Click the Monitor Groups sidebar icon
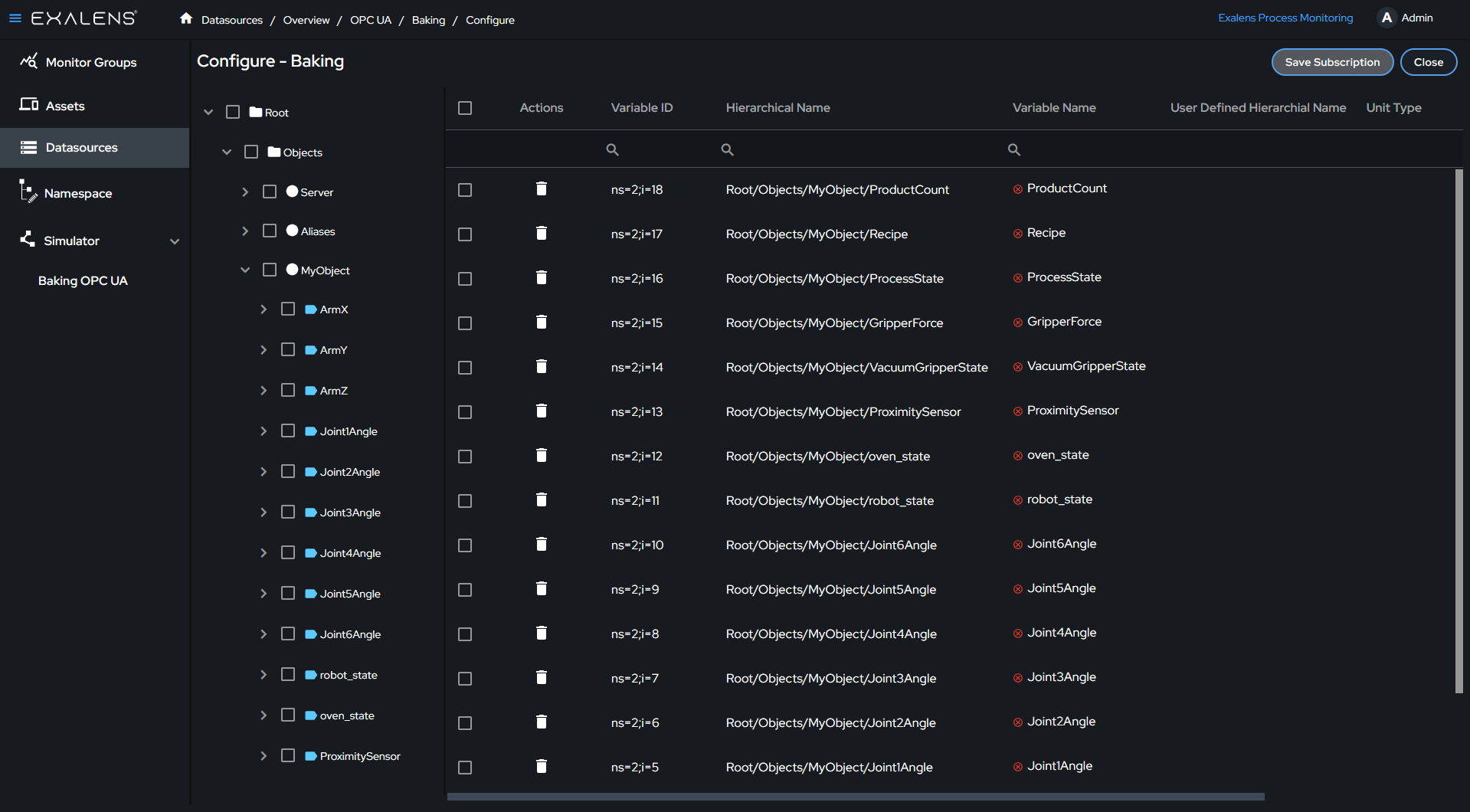This screenshot has width=1470, height=812. 28,61
